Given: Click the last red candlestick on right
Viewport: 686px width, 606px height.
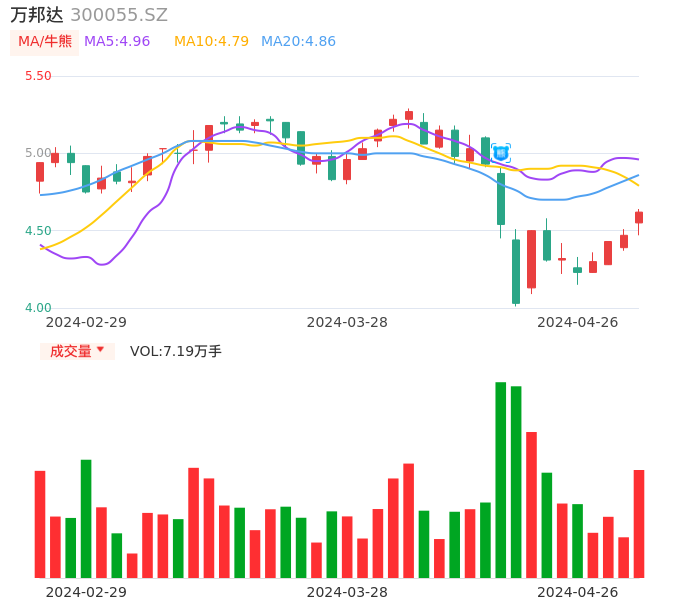Looking at the screenshot, I should pyautogui.click(x=639, y=217).
